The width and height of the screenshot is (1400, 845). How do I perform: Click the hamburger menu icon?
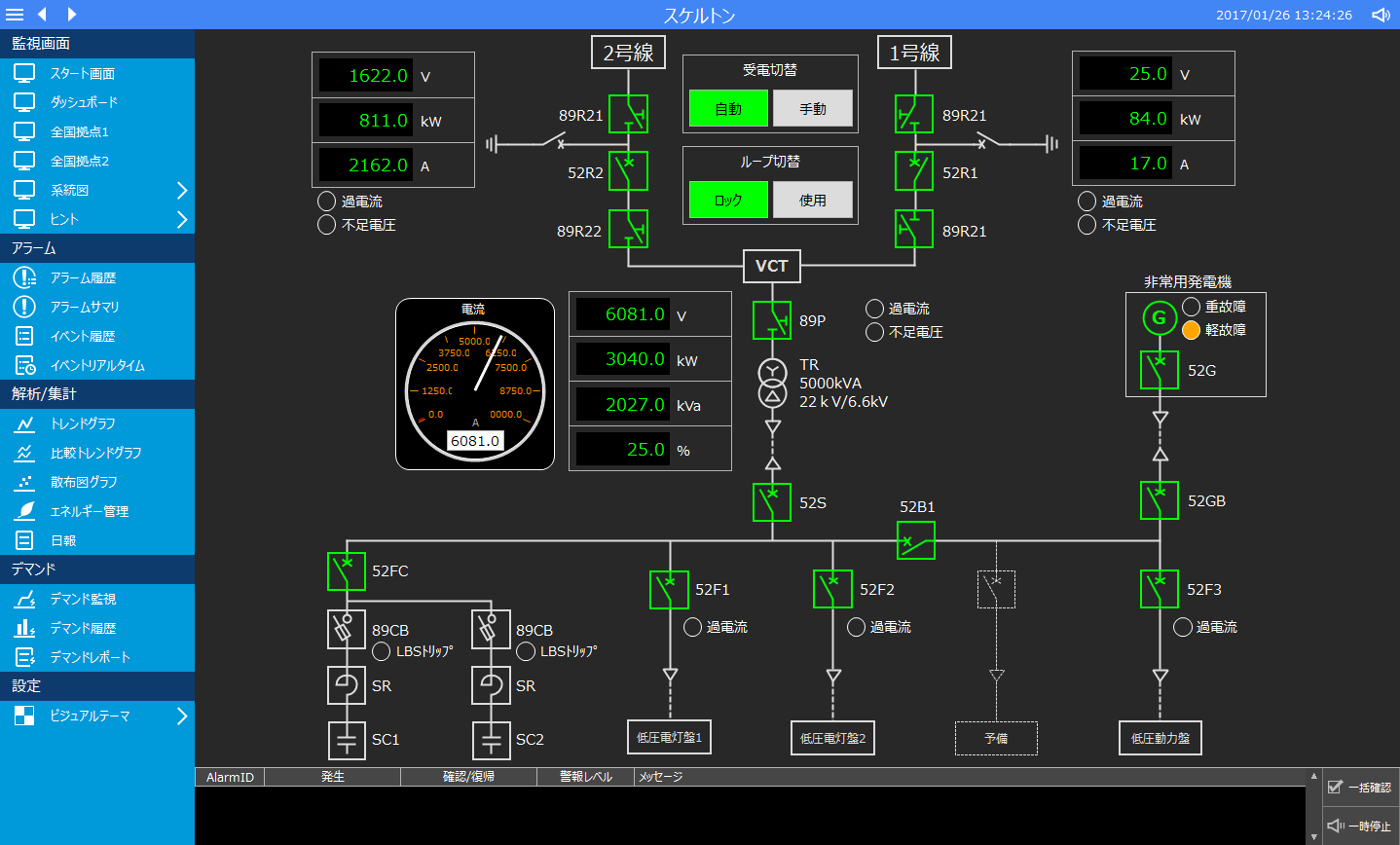[x=15, y=15]
